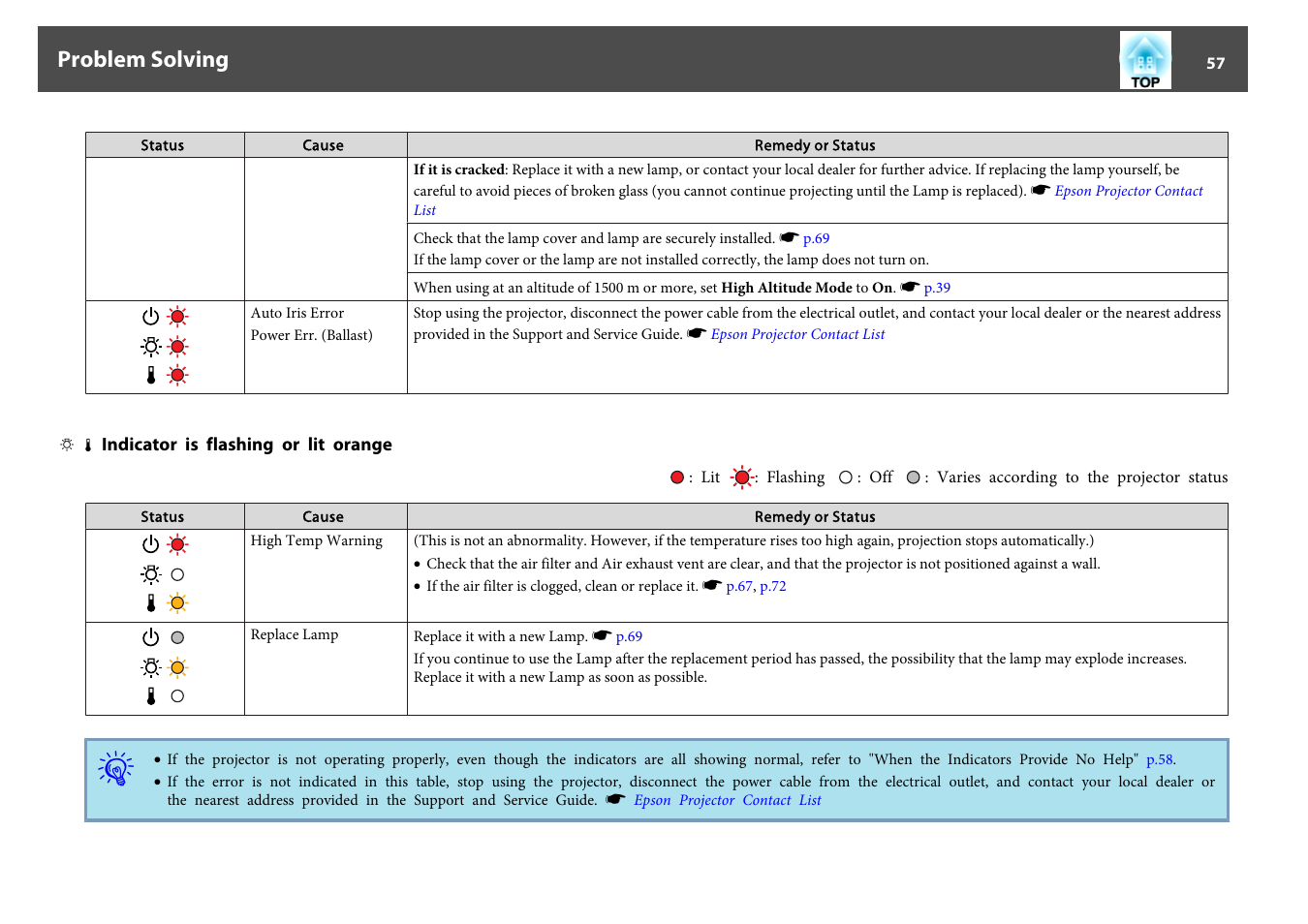The width and height of the screenshot is (1308, 924).
Task: Click the Remedy or Status header of upper table
Action: pos(815,145)
